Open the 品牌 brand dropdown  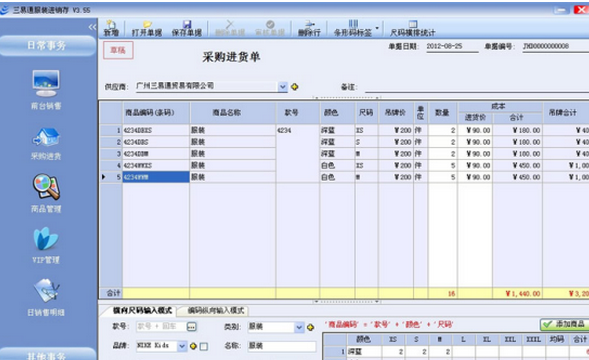[x=182, y=346]
